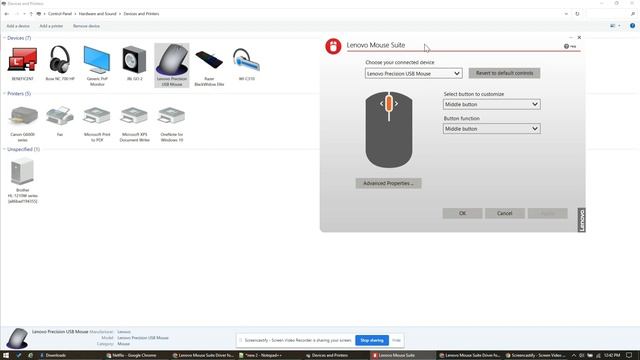The height and width of the screenshot is (360, 640).
Task: Click the orange scroll wheel on mouse diagram
Action: pos(389,104)
